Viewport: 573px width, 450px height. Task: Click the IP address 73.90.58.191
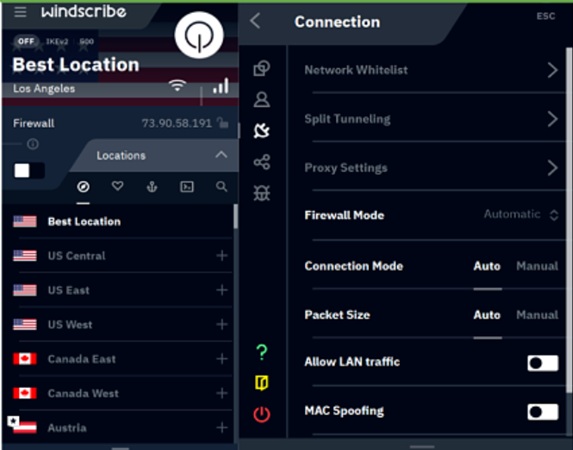tap(177, 123)
